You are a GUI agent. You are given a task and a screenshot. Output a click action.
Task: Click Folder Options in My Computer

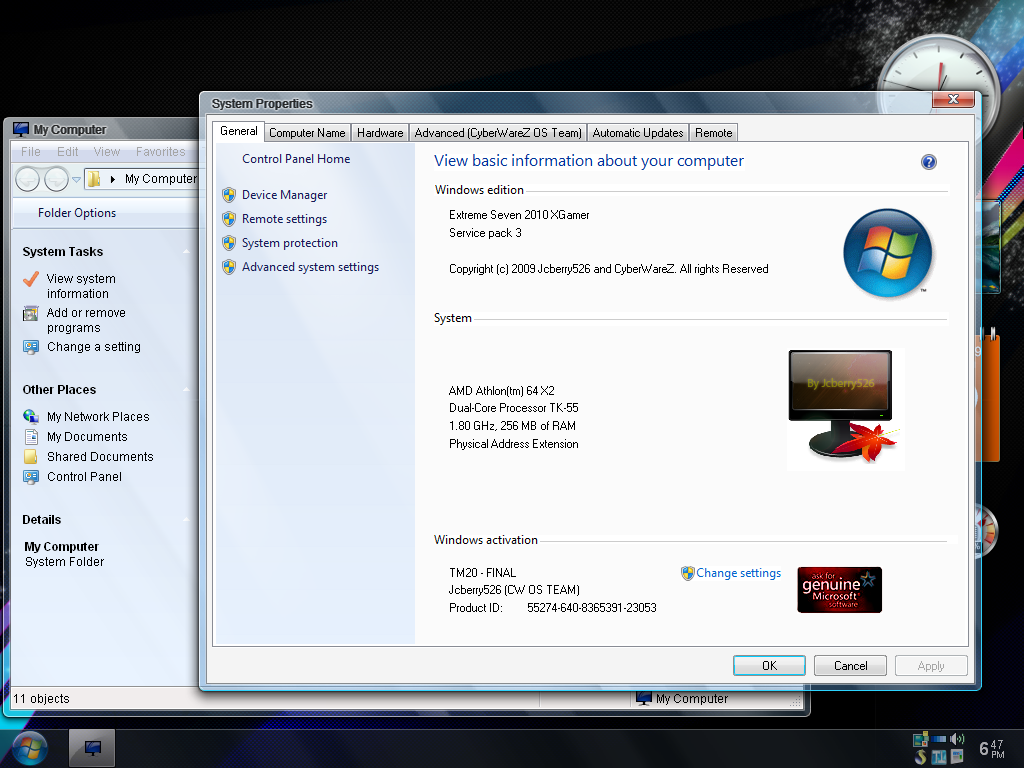76,213
